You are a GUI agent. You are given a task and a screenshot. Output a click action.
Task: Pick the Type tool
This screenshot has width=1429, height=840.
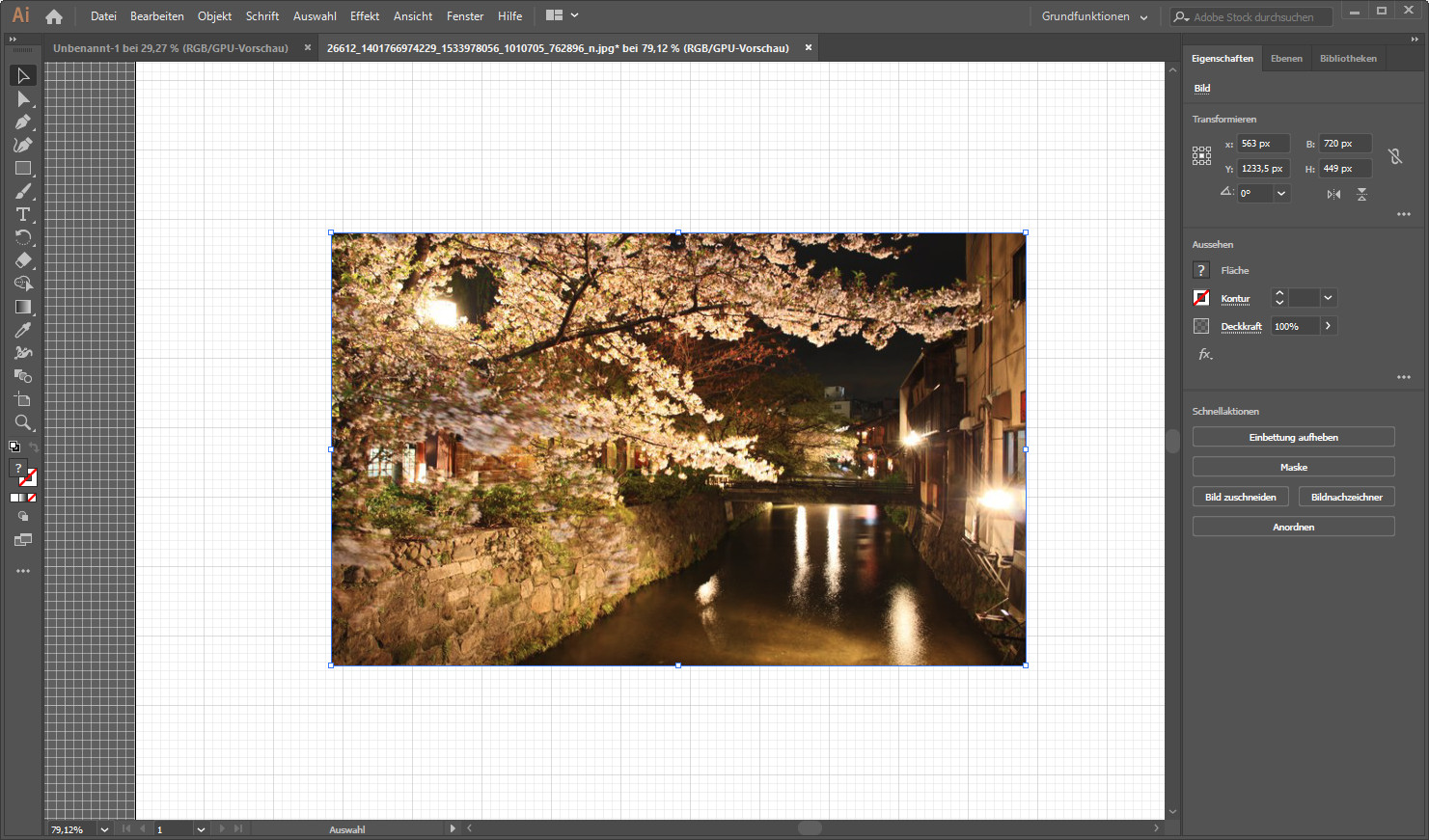coord(23,214)
